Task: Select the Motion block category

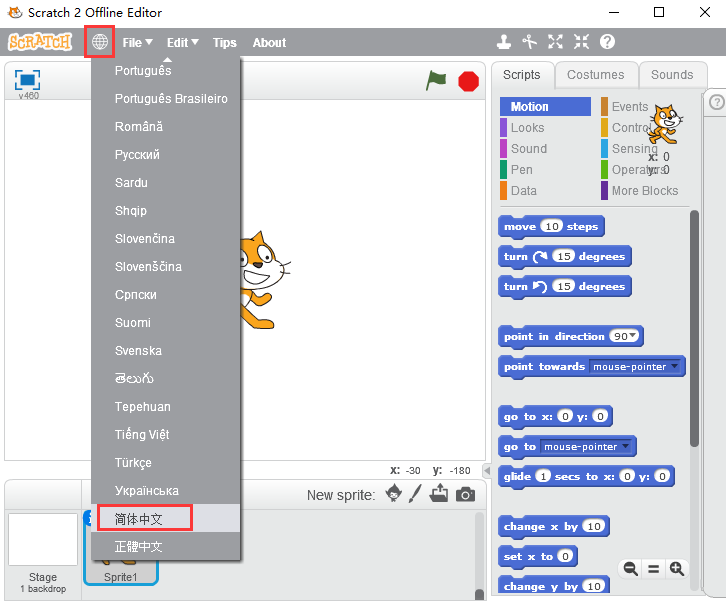Action: coord(545,106)
